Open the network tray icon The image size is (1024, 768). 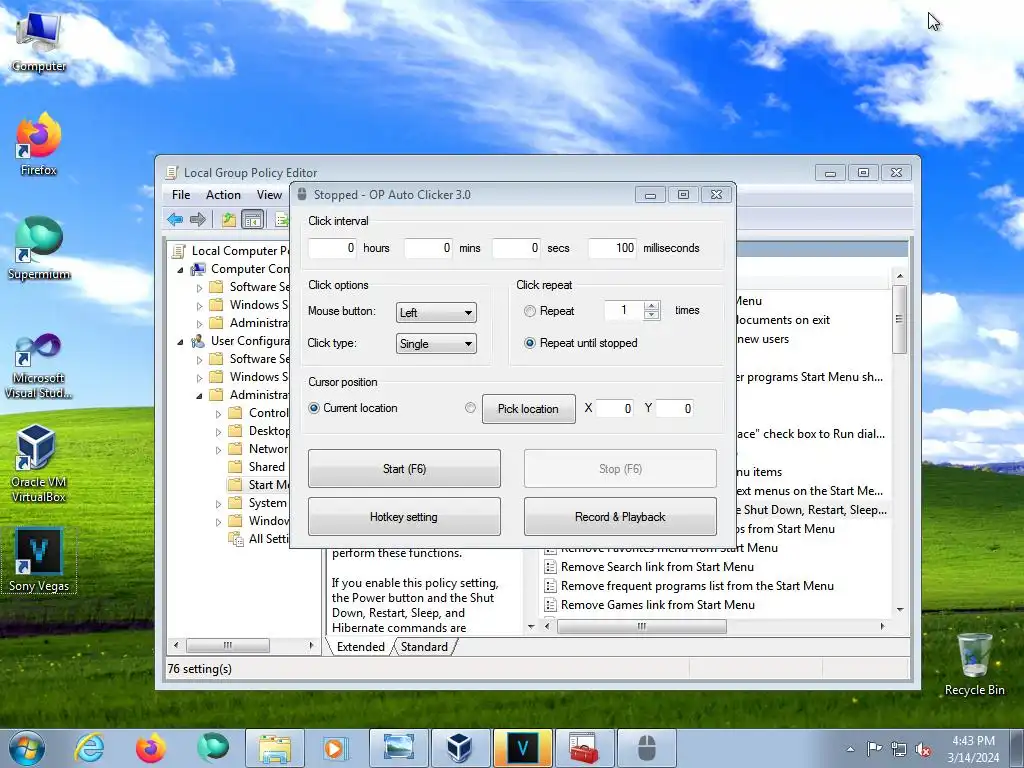(x=899, y=749)
